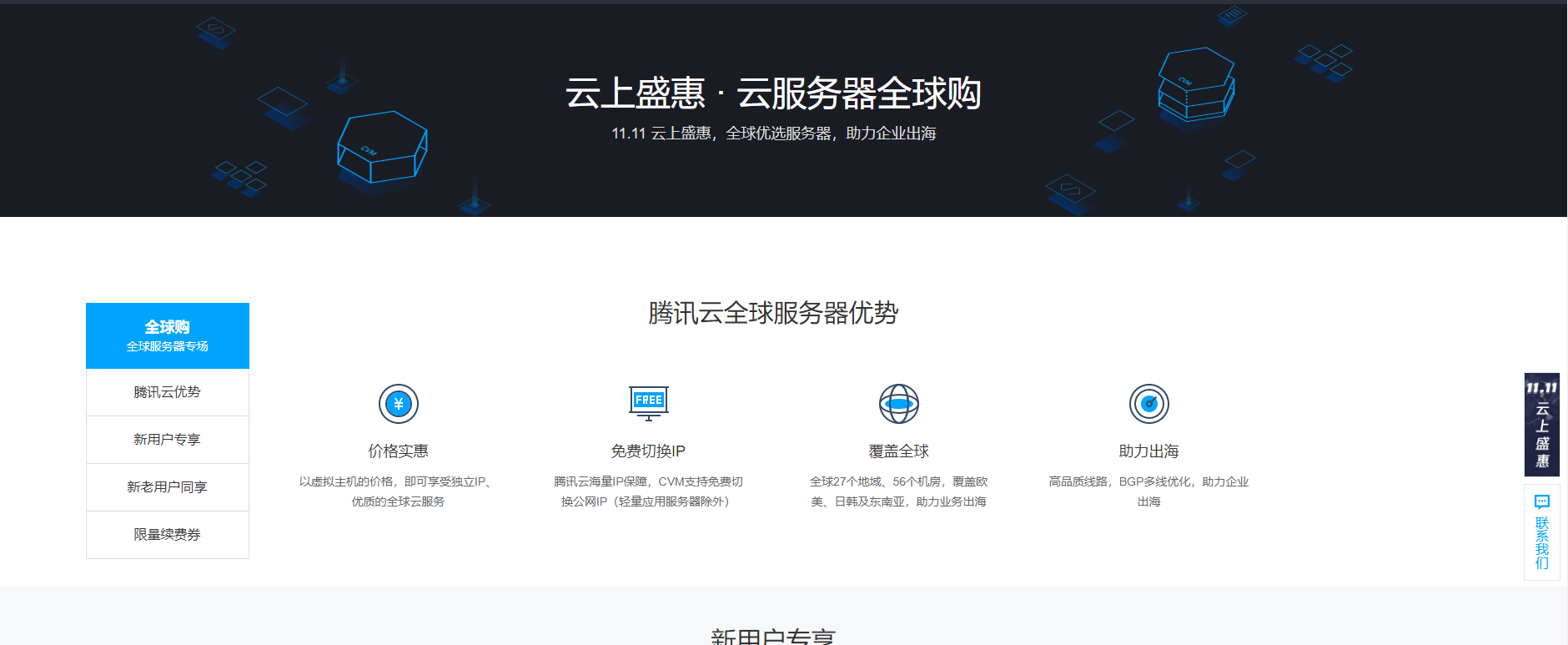Image resolution: width=1568 pixels, height=645 pixels.
Task: Open the 11.11 云上盛惠 side banner
Action: point(1542,425)
